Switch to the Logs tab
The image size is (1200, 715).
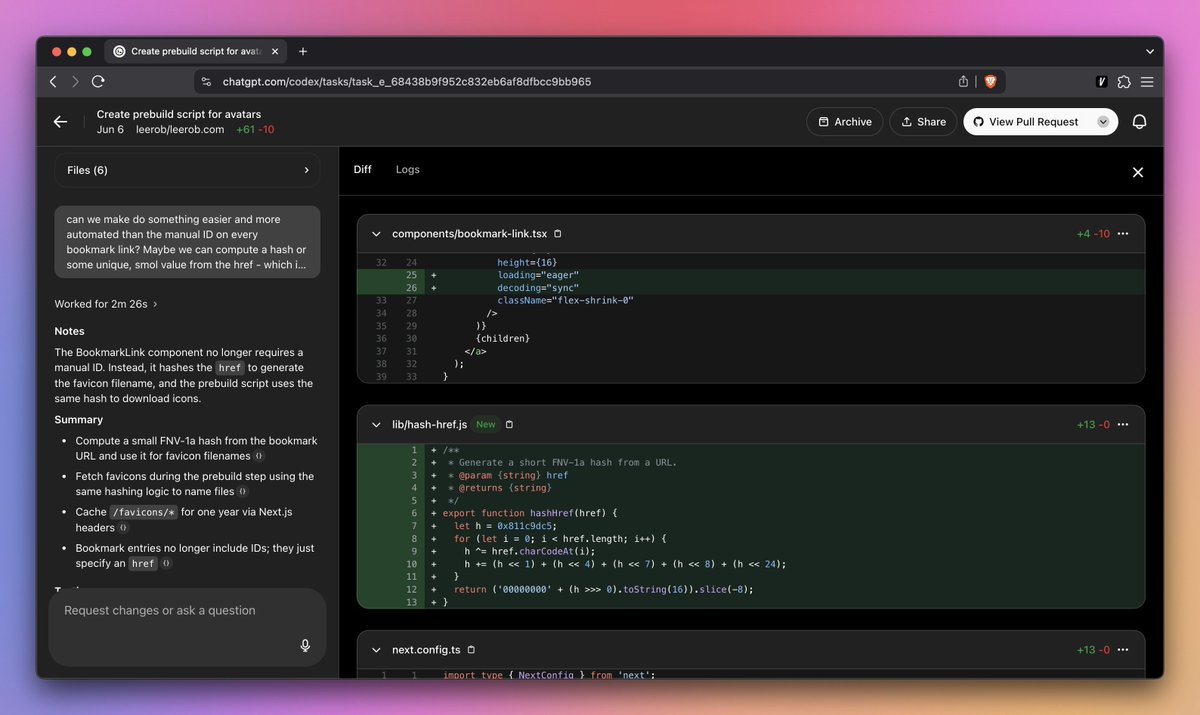pyautogui.click(x=407, y=170)
